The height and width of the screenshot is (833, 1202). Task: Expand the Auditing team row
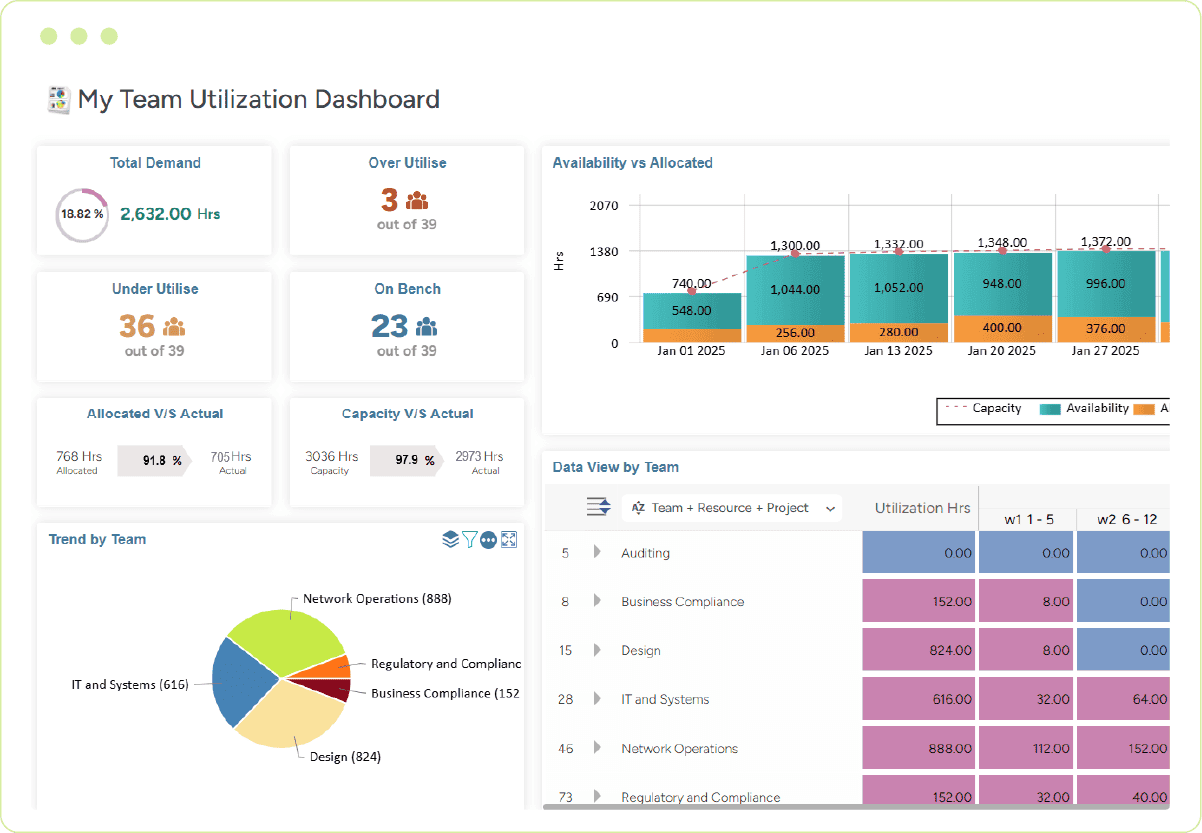[x=595, y=552]
